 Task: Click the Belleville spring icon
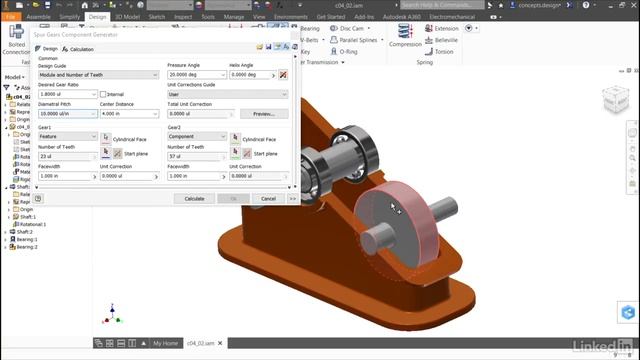click(x=429, y=40)
